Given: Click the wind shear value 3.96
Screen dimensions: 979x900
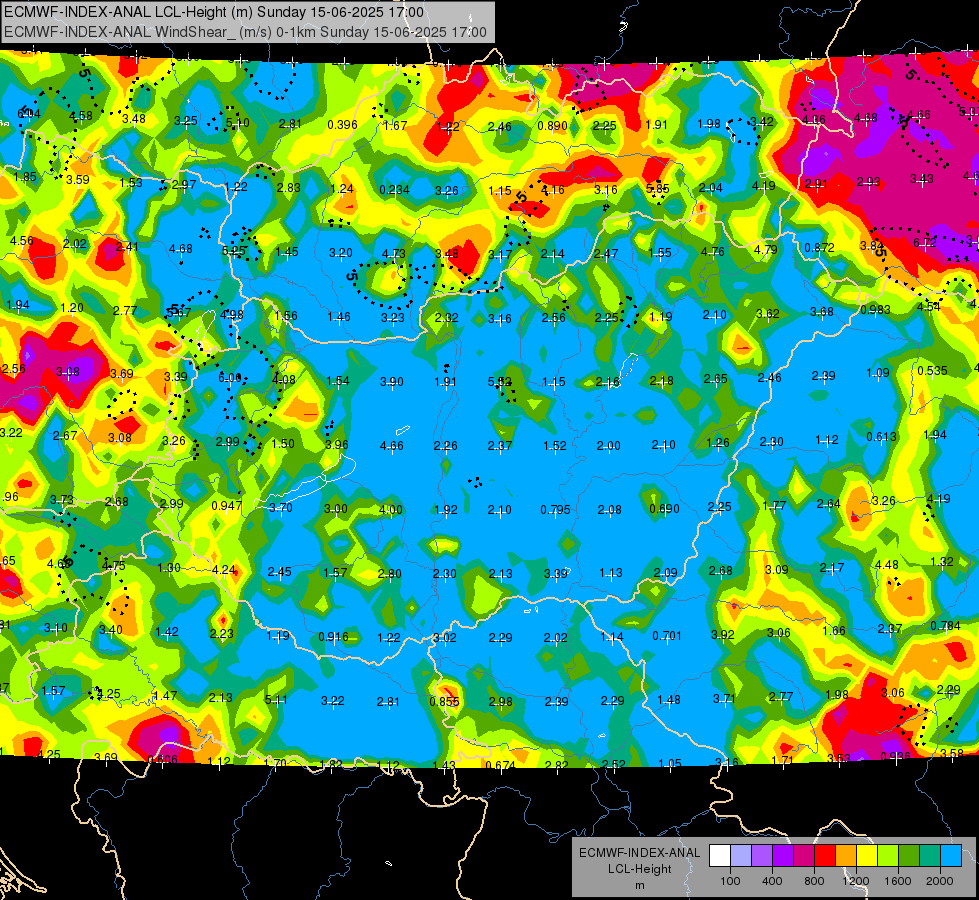Looking at the screenshot, I should pos(337,445).
